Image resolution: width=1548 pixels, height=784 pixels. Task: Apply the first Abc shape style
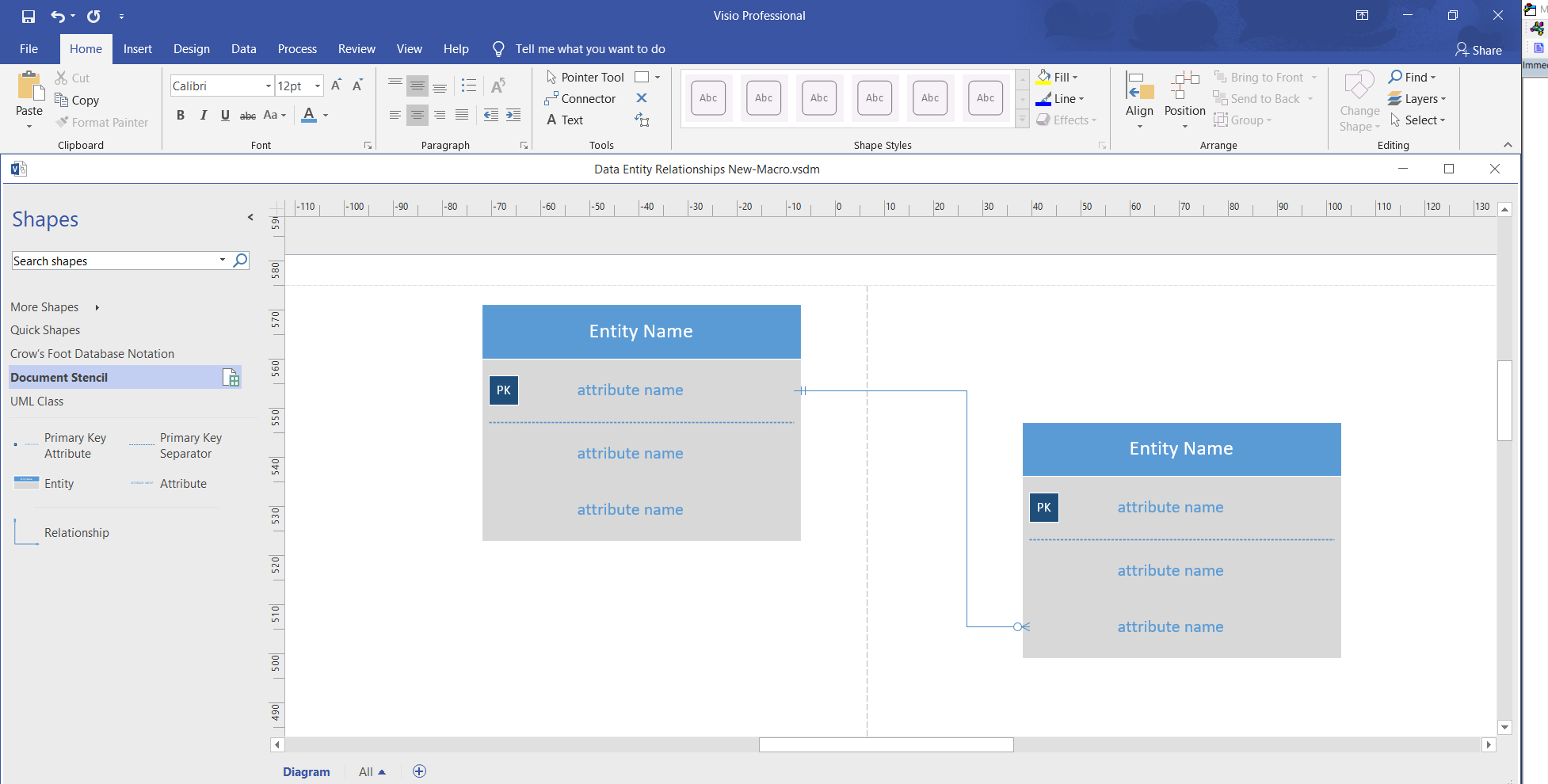708,98
